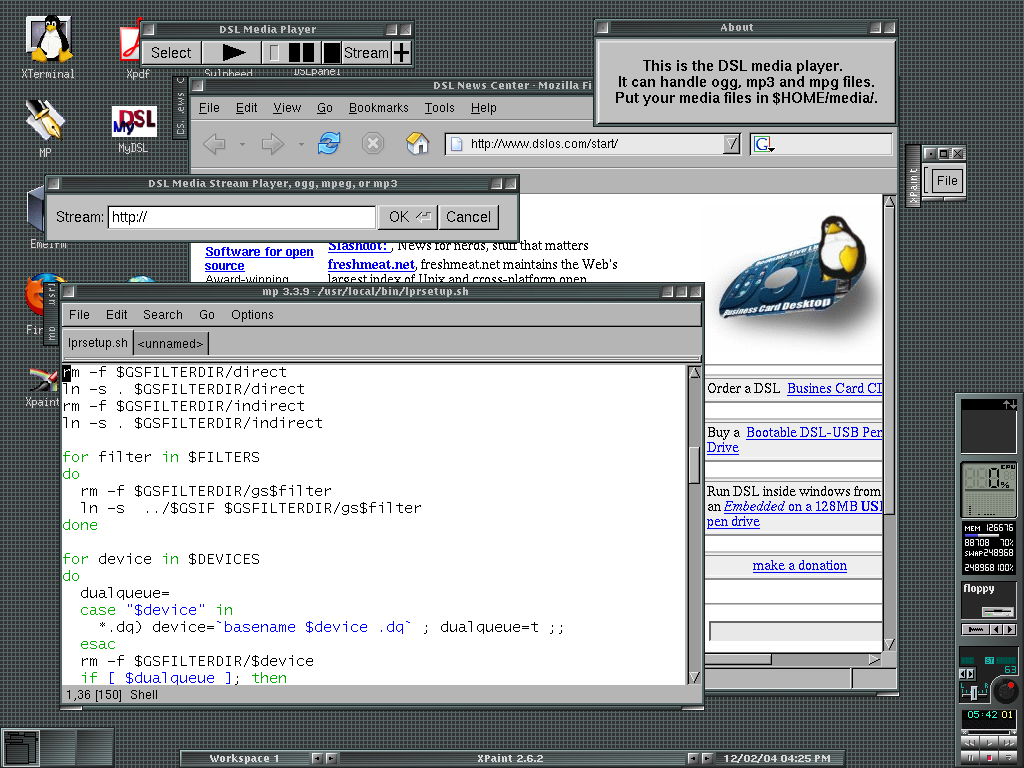Click the Firefox desktop icon
Screen dimensions: 1024x768
36,304
